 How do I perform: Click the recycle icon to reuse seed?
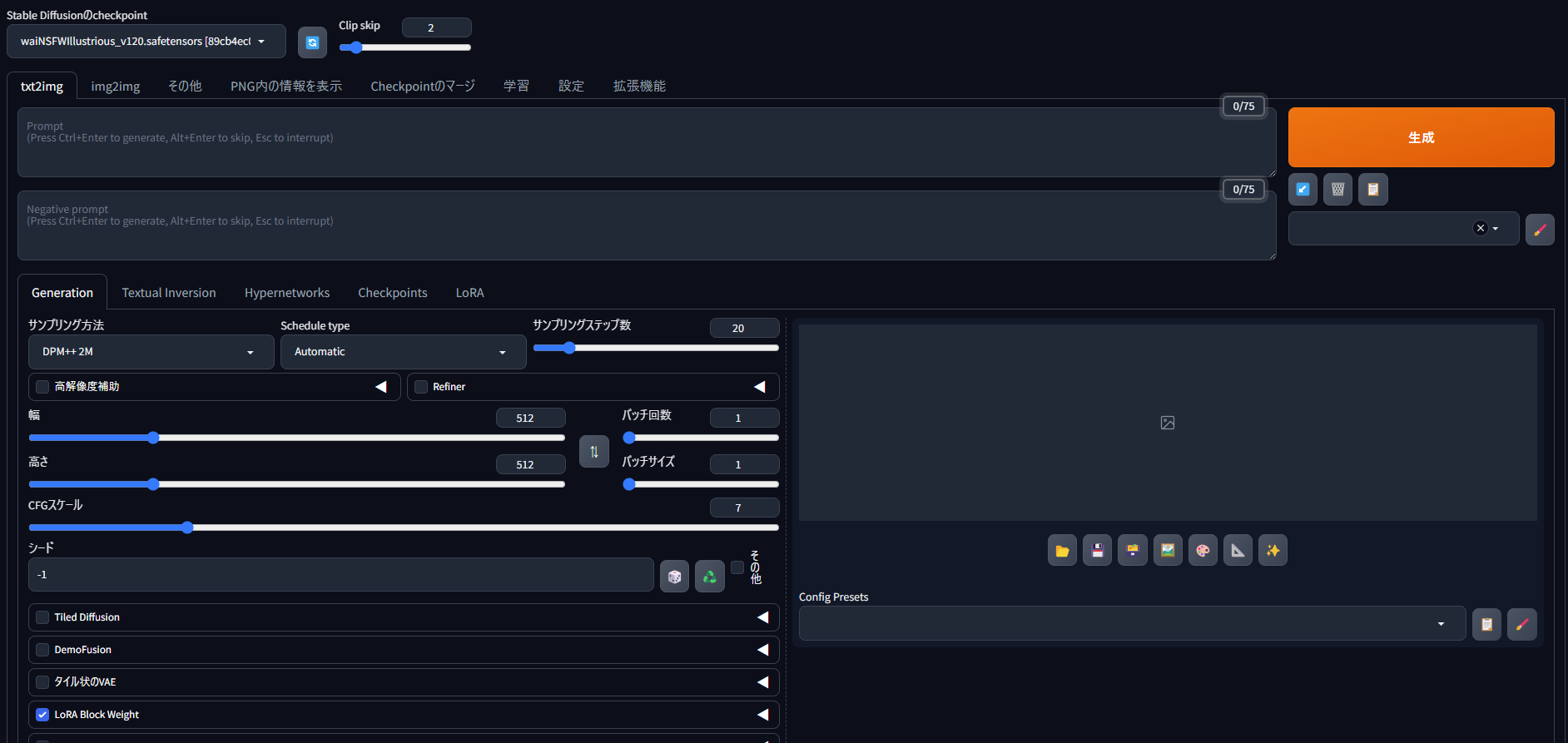tap(710, 576)
